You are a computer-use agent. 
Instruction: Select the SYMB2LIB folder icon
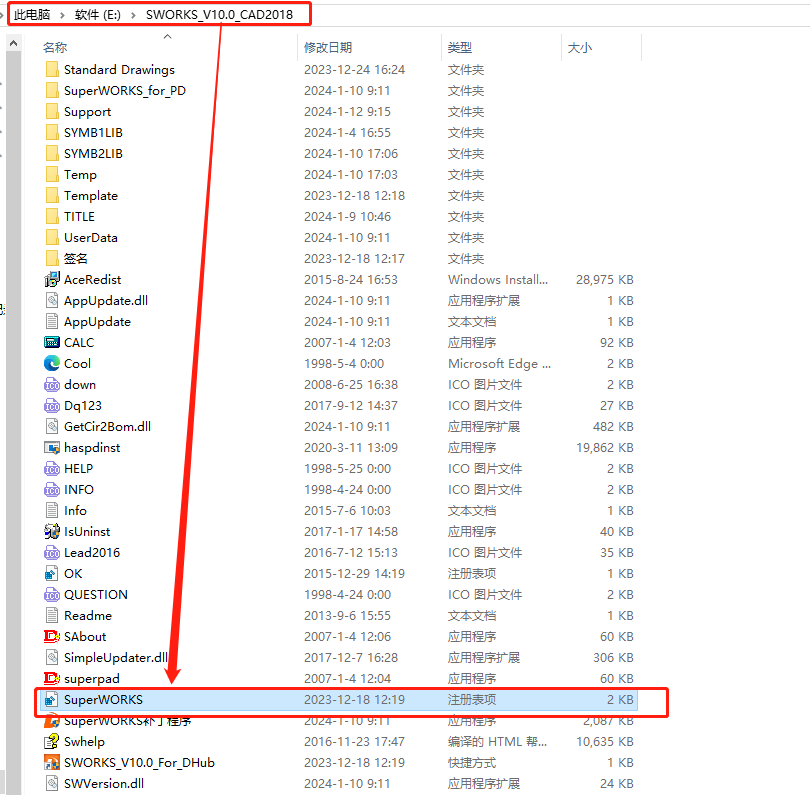52,153
